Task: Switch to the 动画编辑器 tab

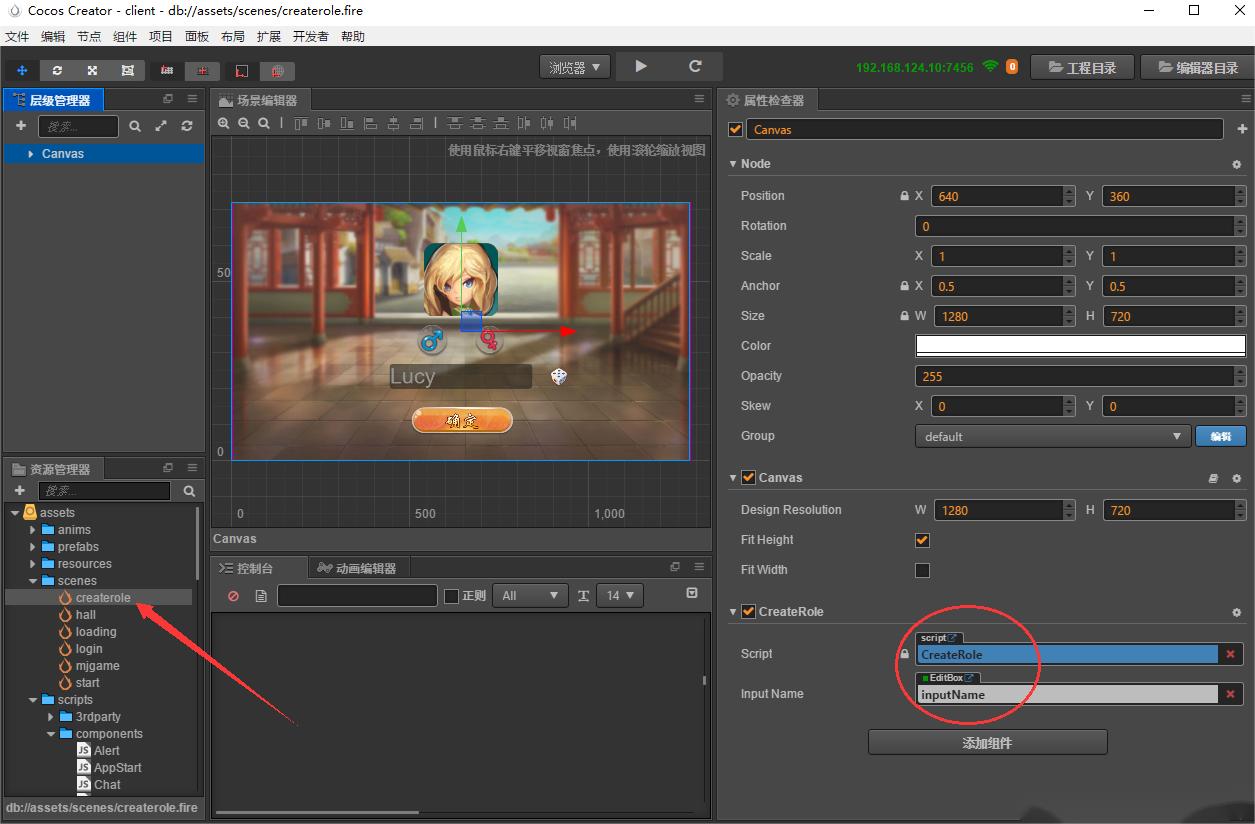Action: pyautogui.click(x=357, y=568)
